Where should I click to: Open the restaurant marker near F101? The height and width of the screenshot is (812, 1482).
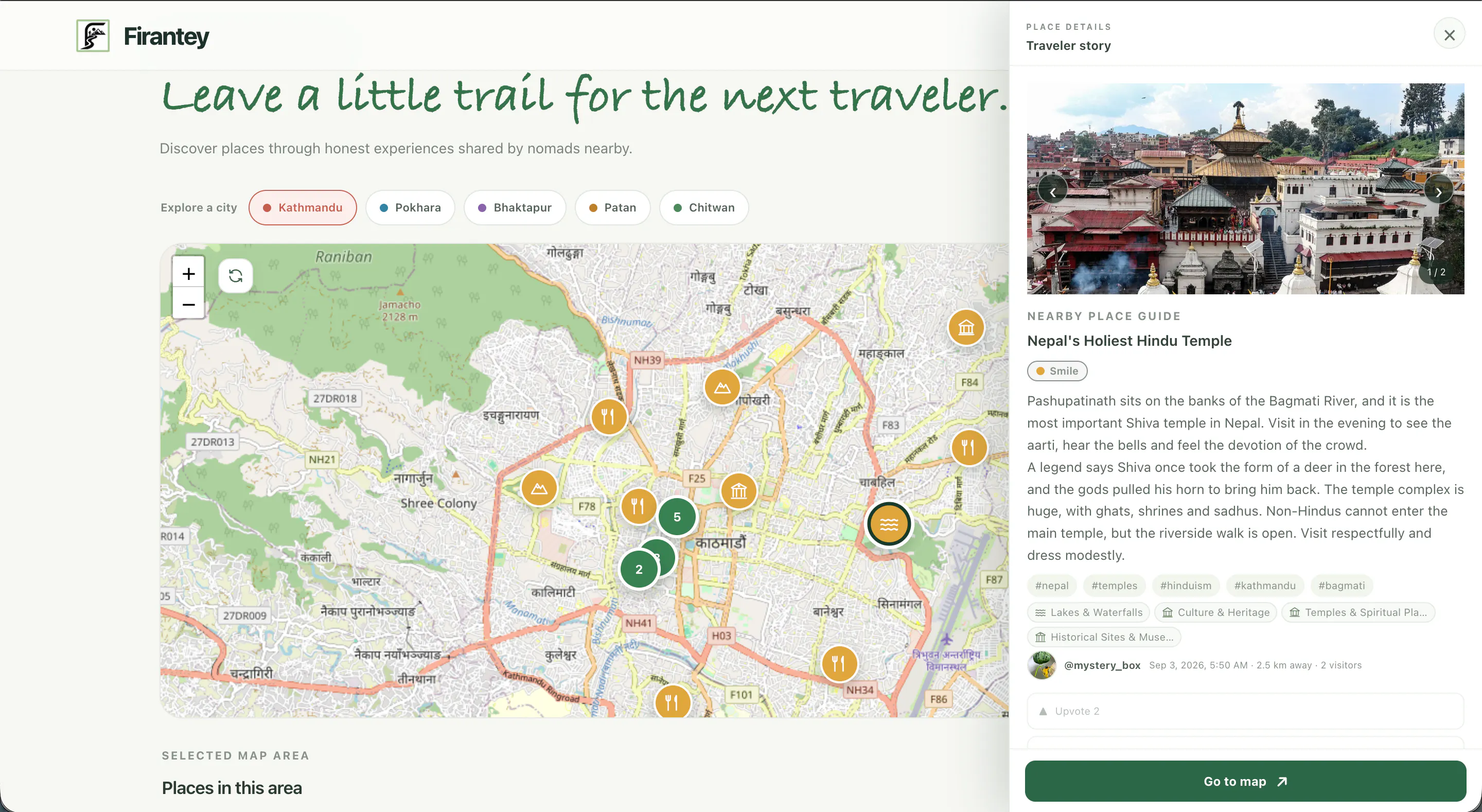pyautogui.click(x=672, y=701)
